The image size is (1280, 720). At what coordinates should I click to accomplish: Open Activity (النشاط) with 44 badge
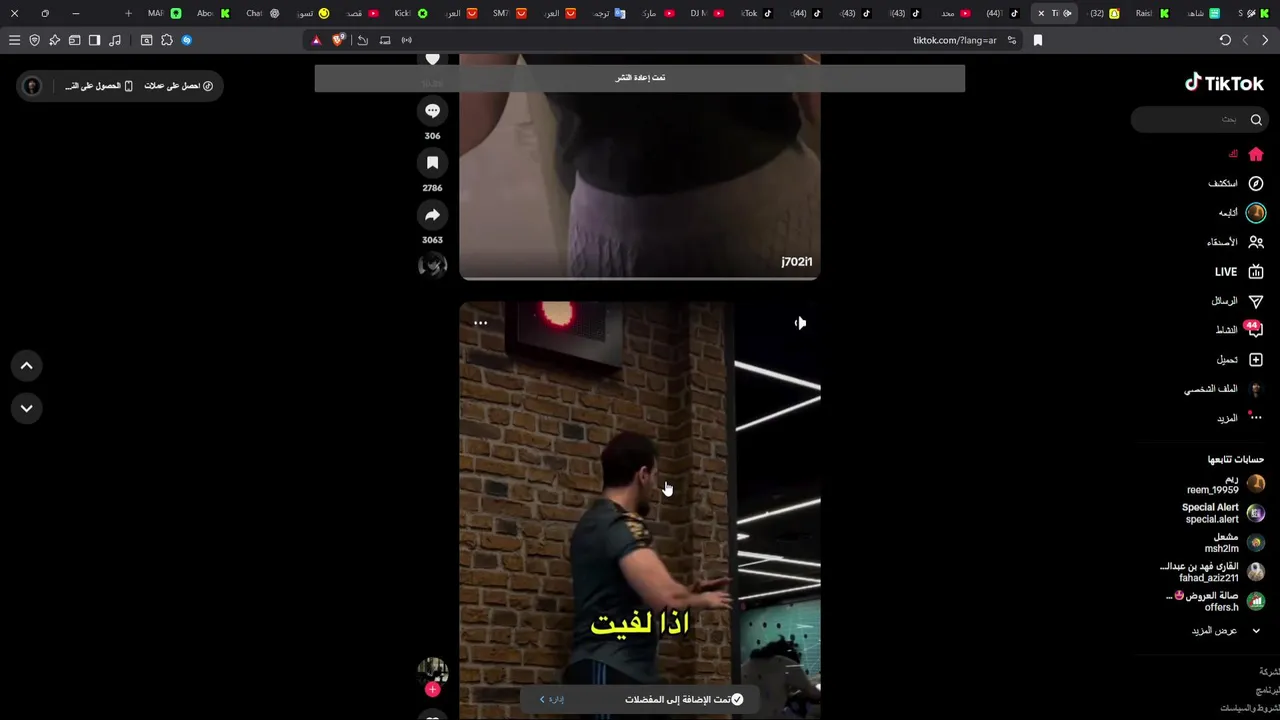1239,329
